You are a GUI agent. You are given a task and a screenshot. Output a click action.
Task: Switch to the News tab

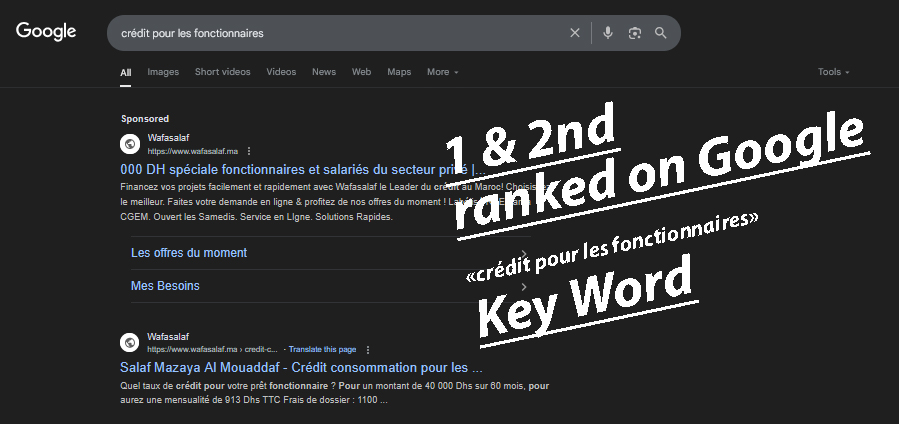coord(324,72)
